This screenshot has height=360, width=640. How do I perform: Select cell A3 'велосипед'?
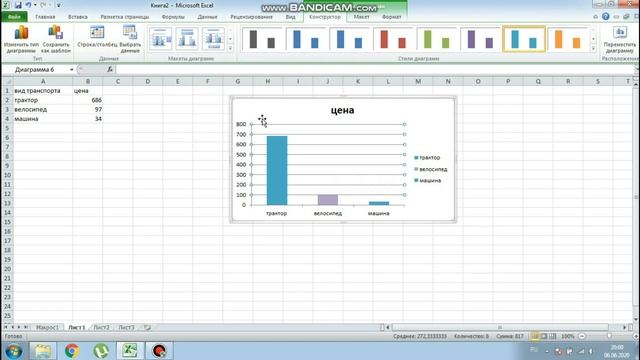pos(43,109)
